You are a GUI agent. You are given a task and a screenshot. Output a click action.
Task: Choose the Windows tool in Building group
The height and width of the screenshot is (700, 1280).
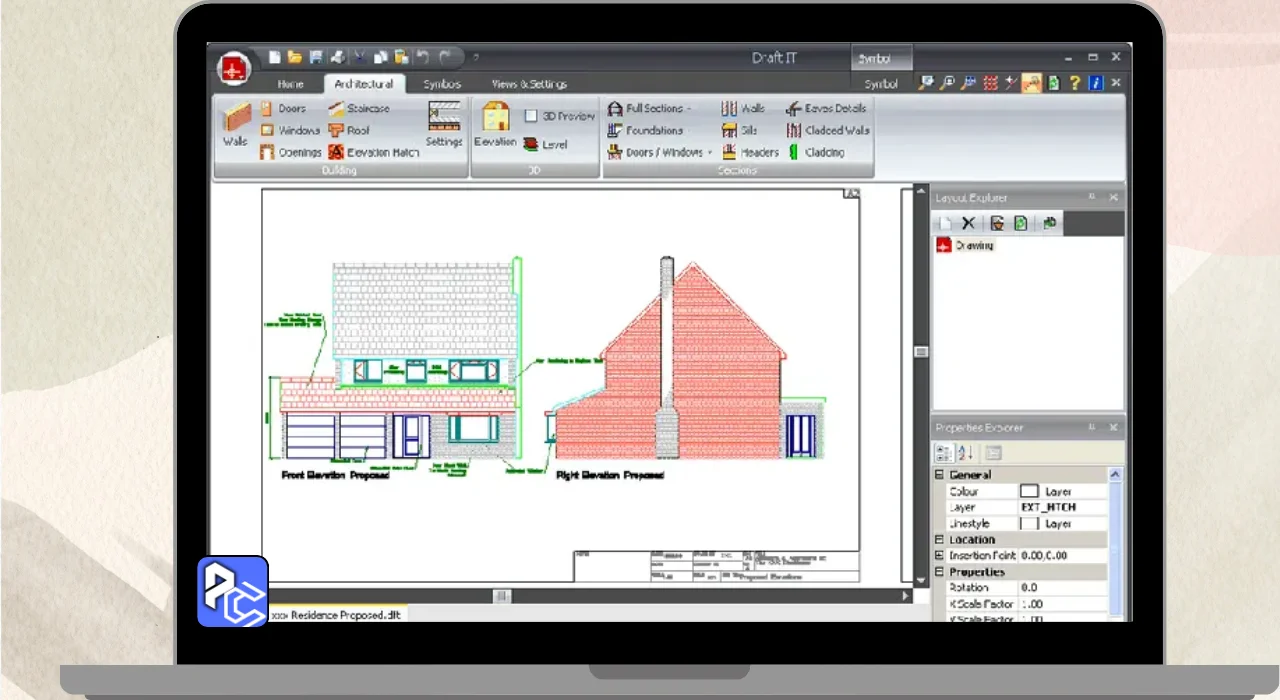pyautogui.click(x=290, y=130)
